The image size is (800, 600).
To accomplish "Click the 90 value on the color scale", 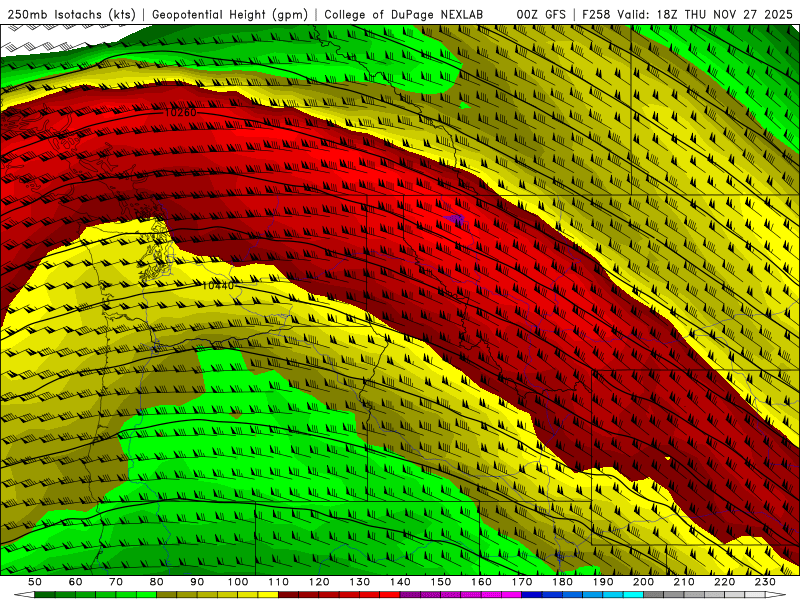I will click(197, 582).
